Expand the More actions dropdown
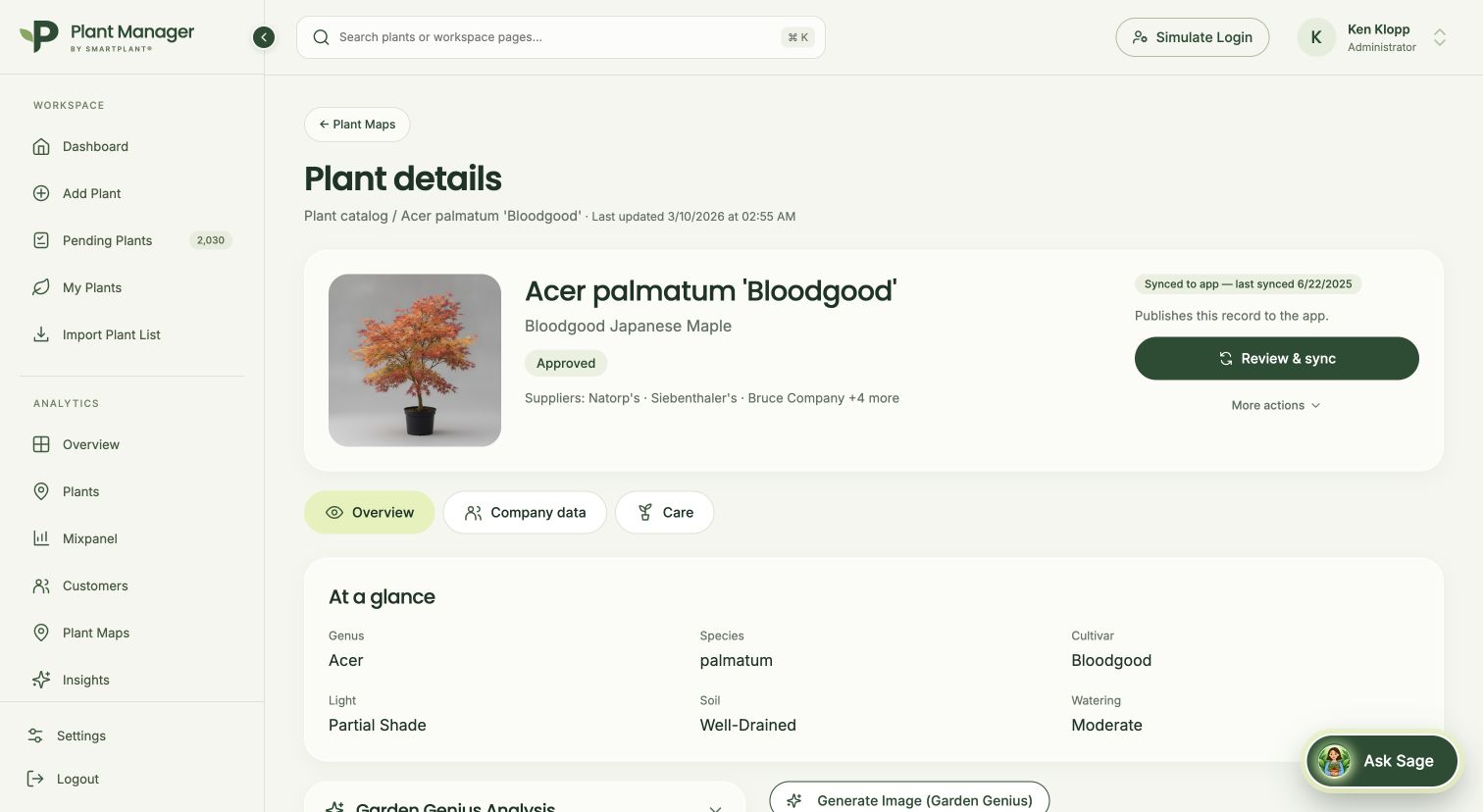 (1276, 405)
